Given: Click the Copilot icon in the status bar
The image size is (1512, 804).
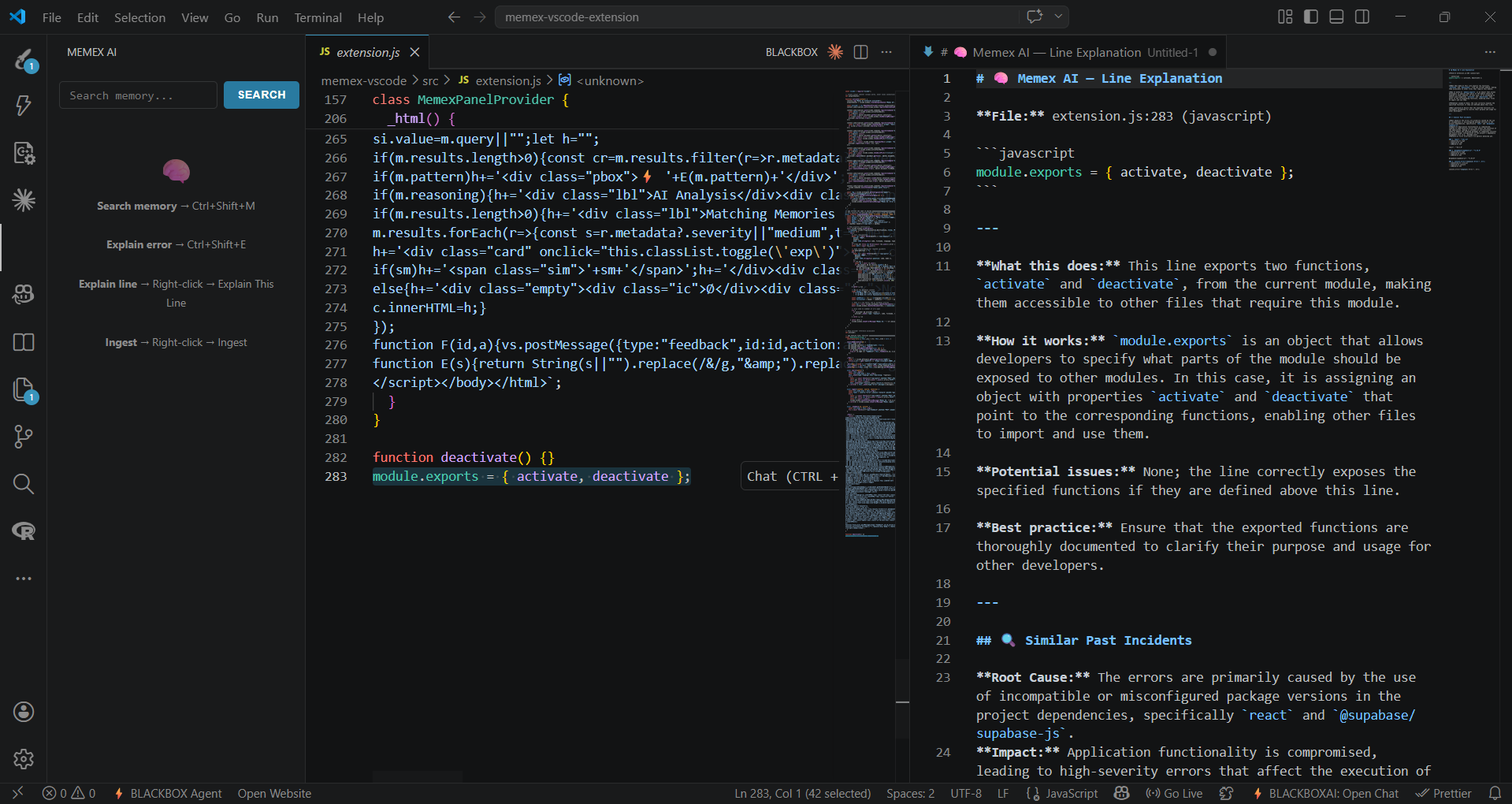Looking at the screenshot, I should point(1122,794).
